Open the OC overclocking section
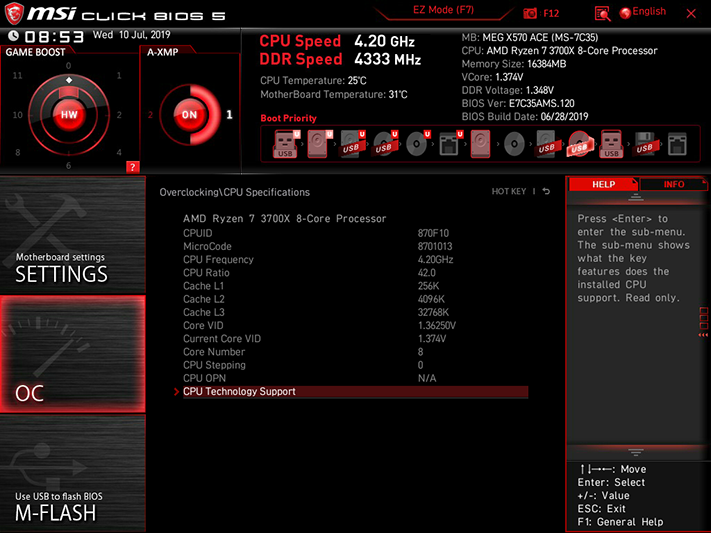The width and height of the screenshot is (711, 533). pos(73,354)
